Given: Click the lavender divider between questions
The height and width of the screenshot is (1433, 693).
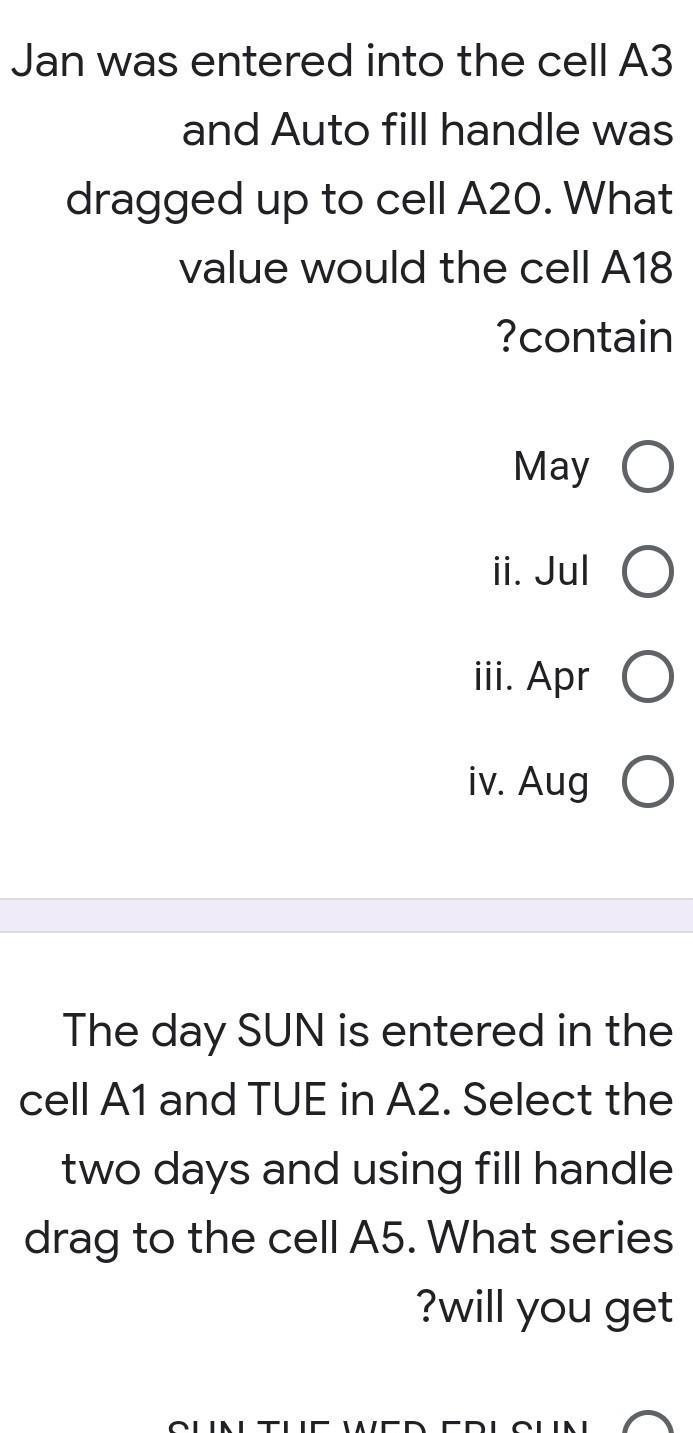Looking at the screenshot, I should [x=346, y=915].
